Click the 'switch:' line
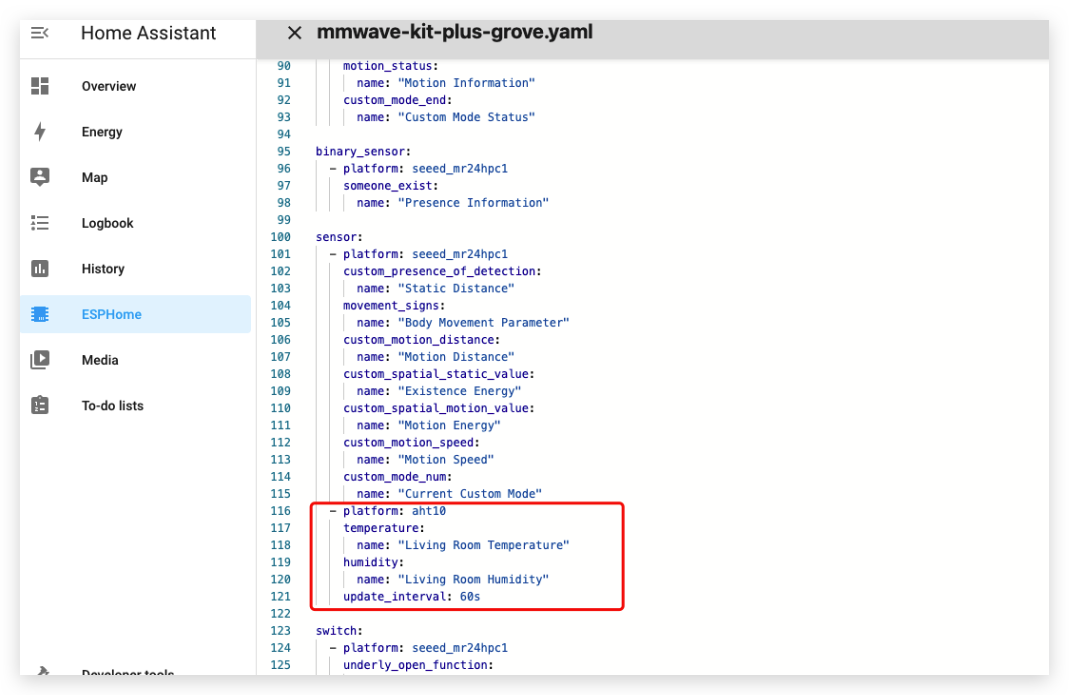Screen dimensions: 1069x695 (x=339, y=631)
